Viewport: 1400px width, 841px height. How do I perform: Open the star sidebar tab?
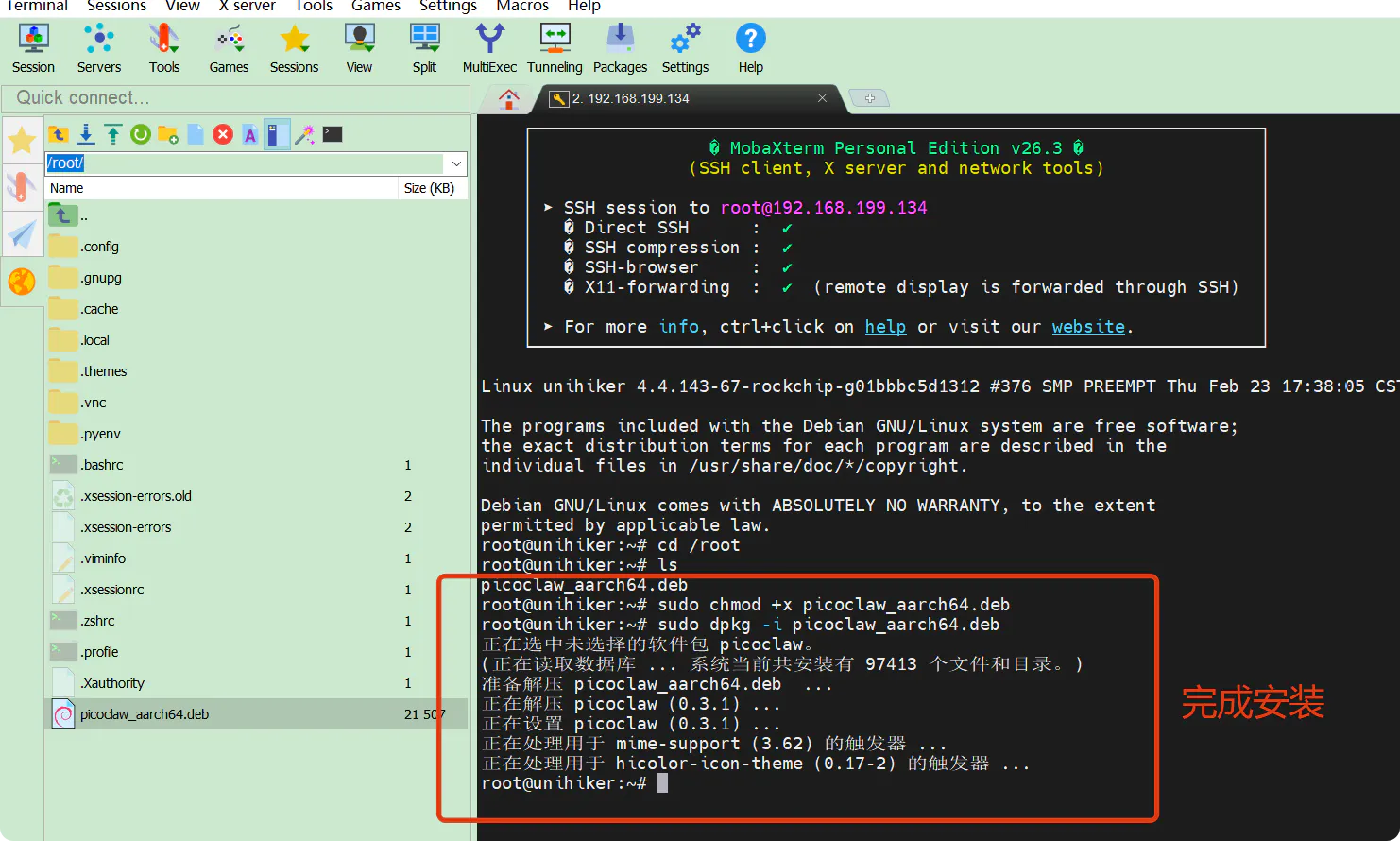pos(22,141)
